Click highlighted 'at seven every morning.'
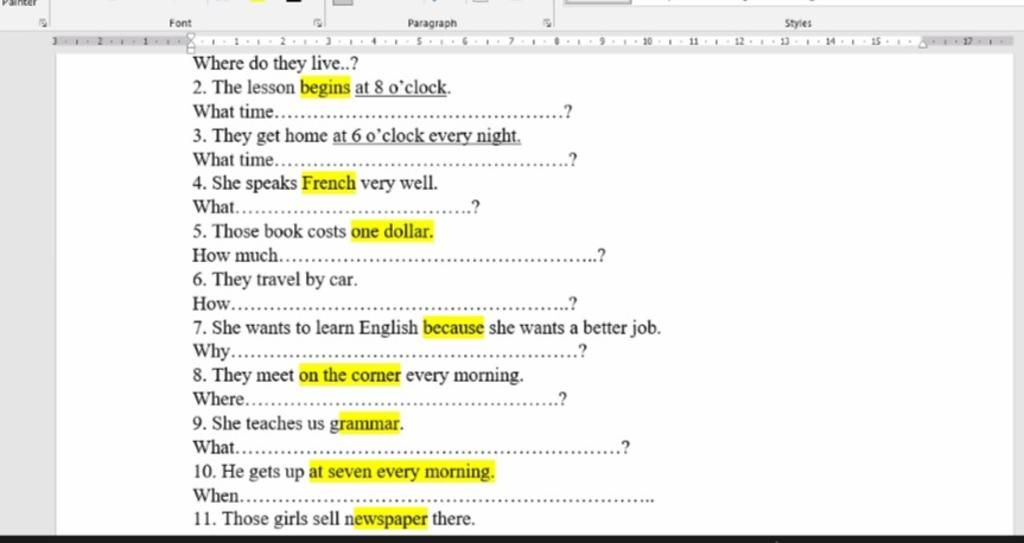Viewport: 1024px width, 543px height. tap(402, 472)
